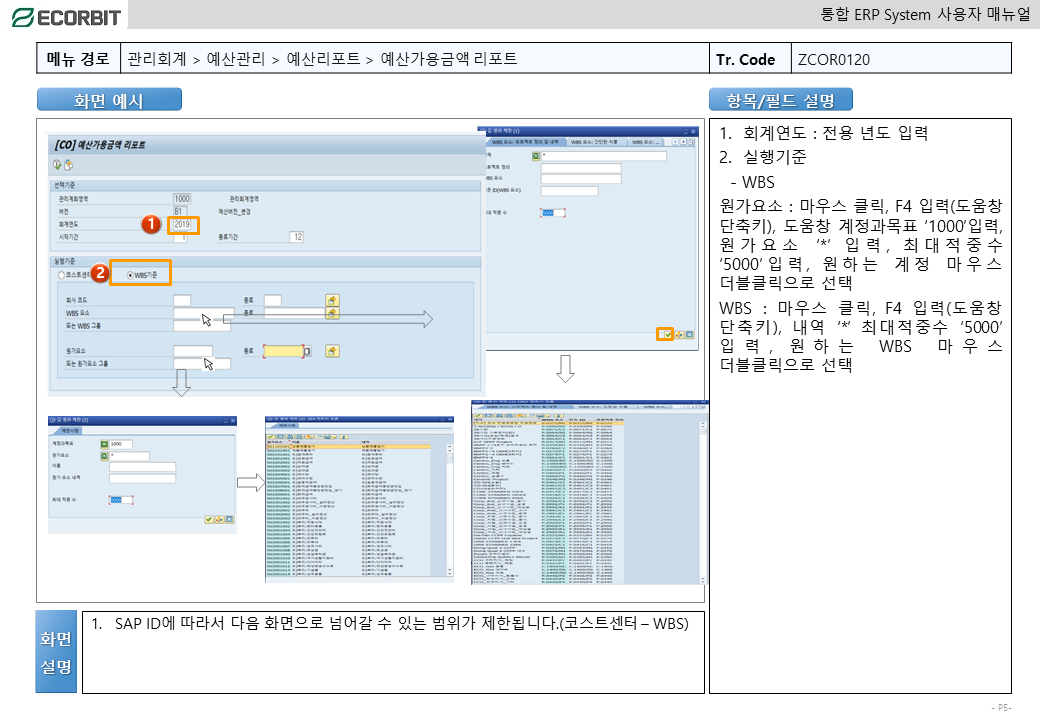This screenshot has width=1040, height=720.
Task: Click the 종료기간 field showing 12
Action: (x=296, y=237)
